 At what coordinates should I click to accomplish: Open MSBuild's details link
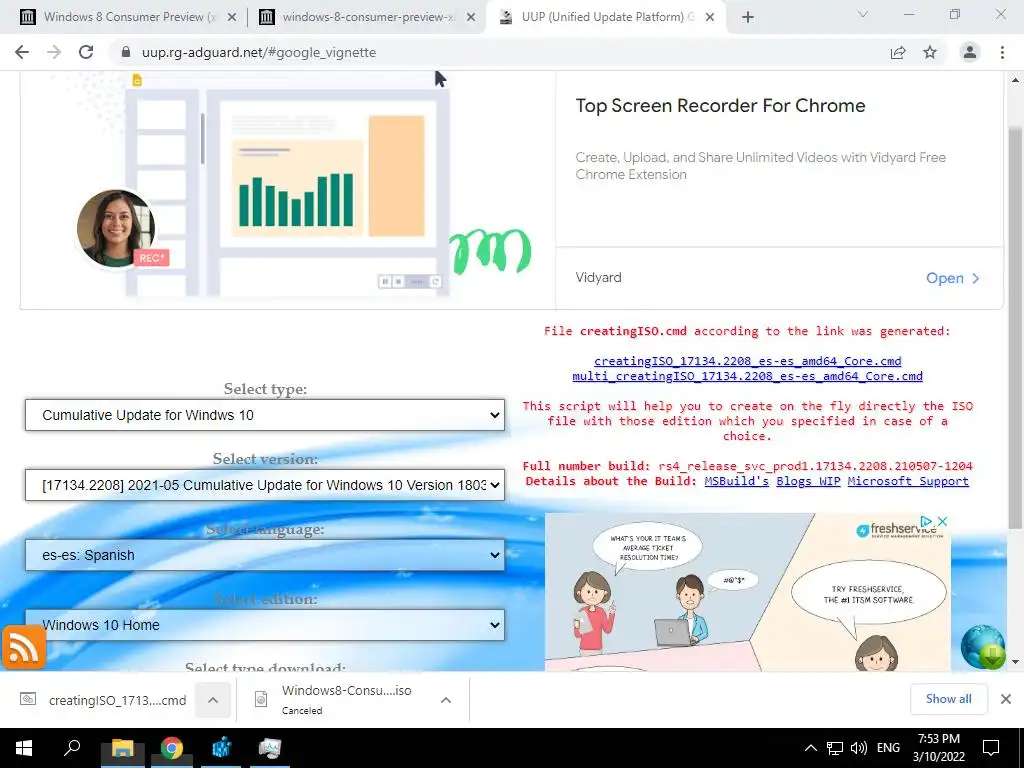coord(737,481)
